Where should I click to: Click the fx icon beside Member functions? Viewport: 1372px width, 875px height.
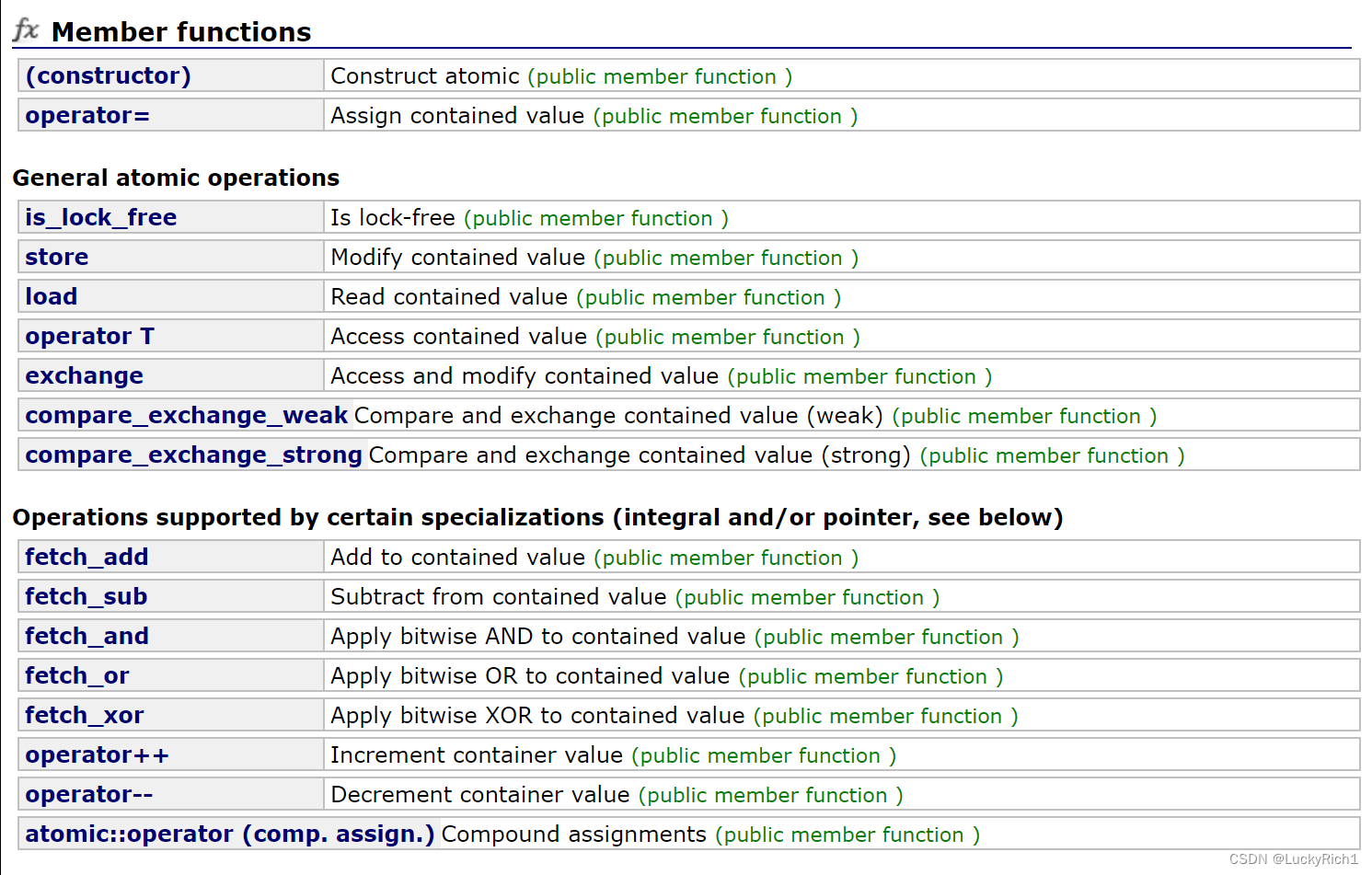click(x=26, y=30)
